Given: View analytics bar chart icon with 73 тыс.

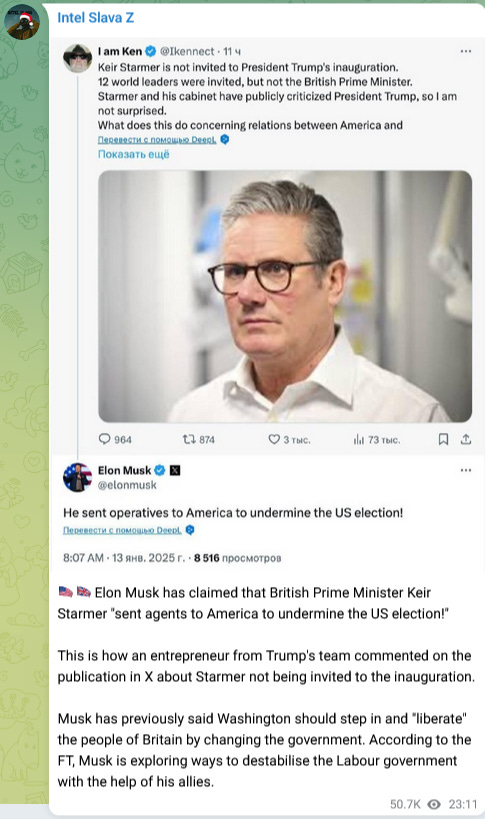Looking at the screenshot, I should coord(358,440).
